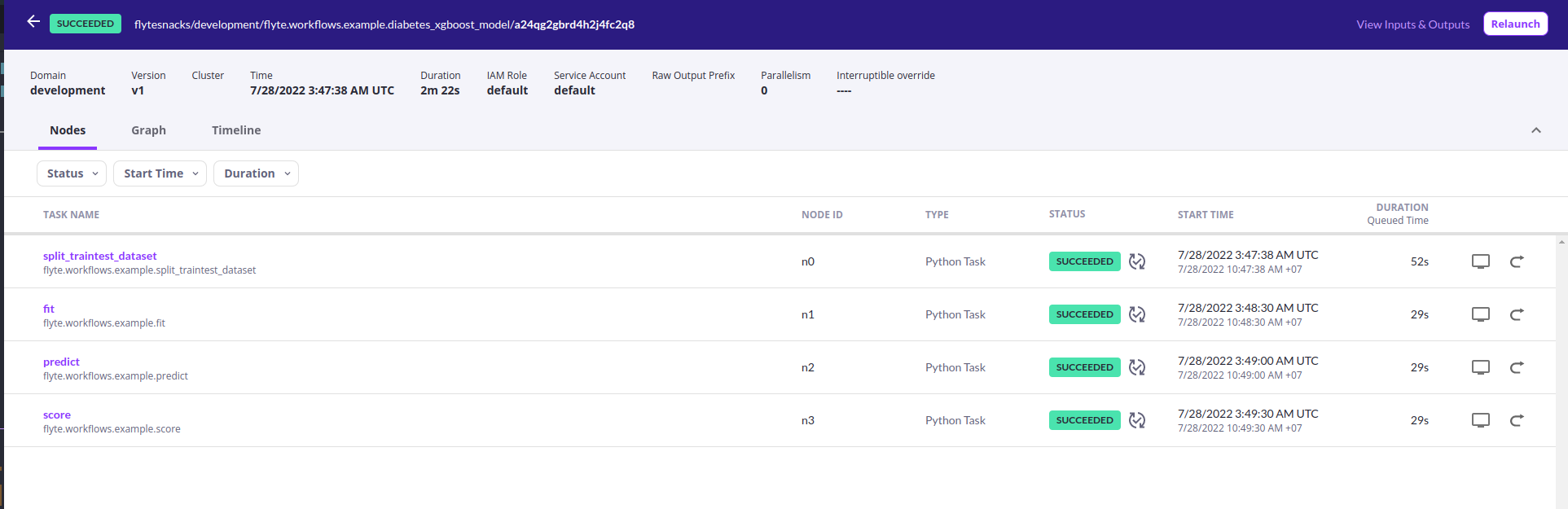Click the cache status icon for score row
The width and height of the screenshot is (1568, 509).
pyautogui.click(x=1137, y=420)
